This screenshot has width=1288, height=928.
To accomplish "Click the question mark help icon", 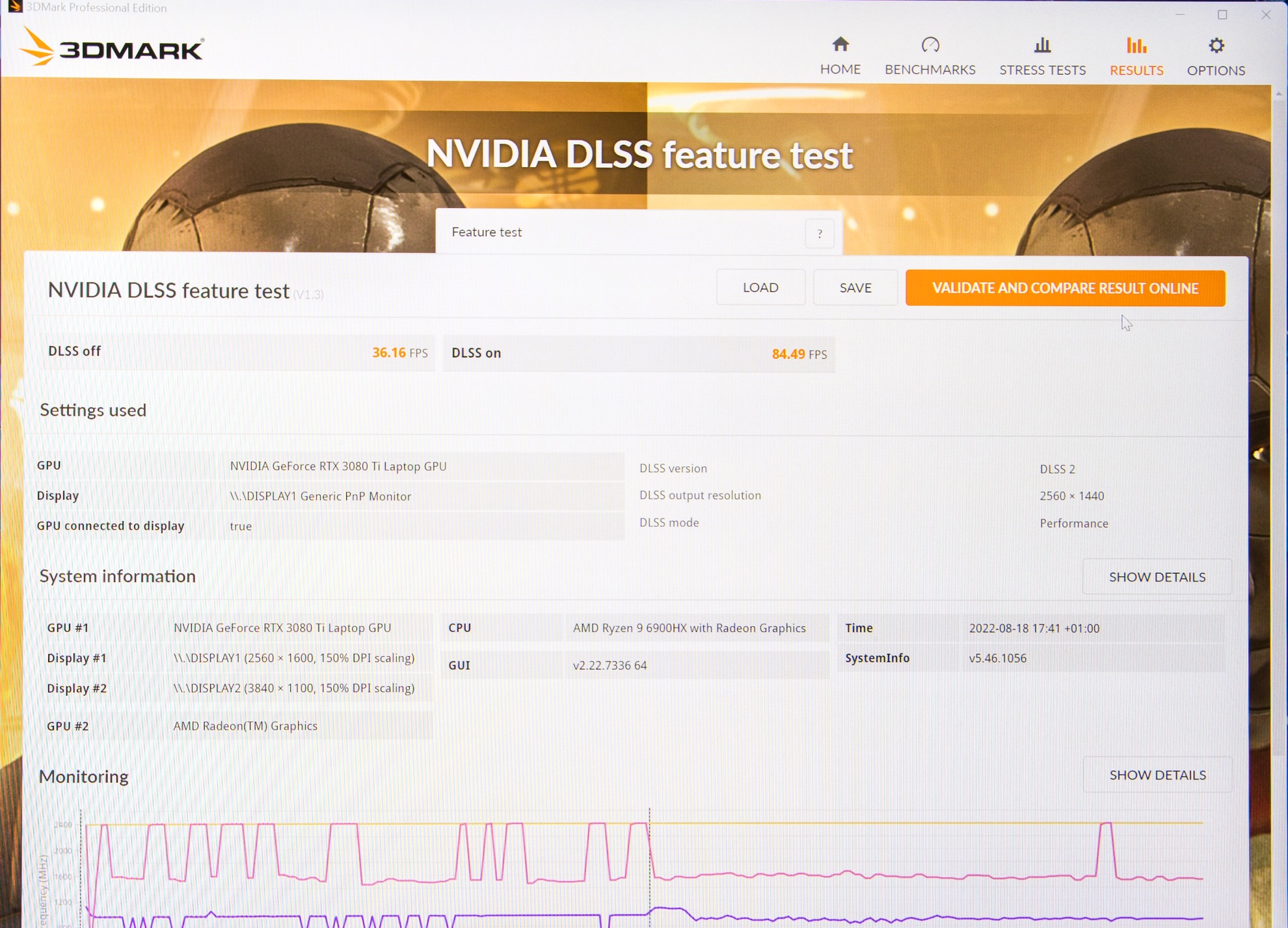I will click(x=820, y=233).
